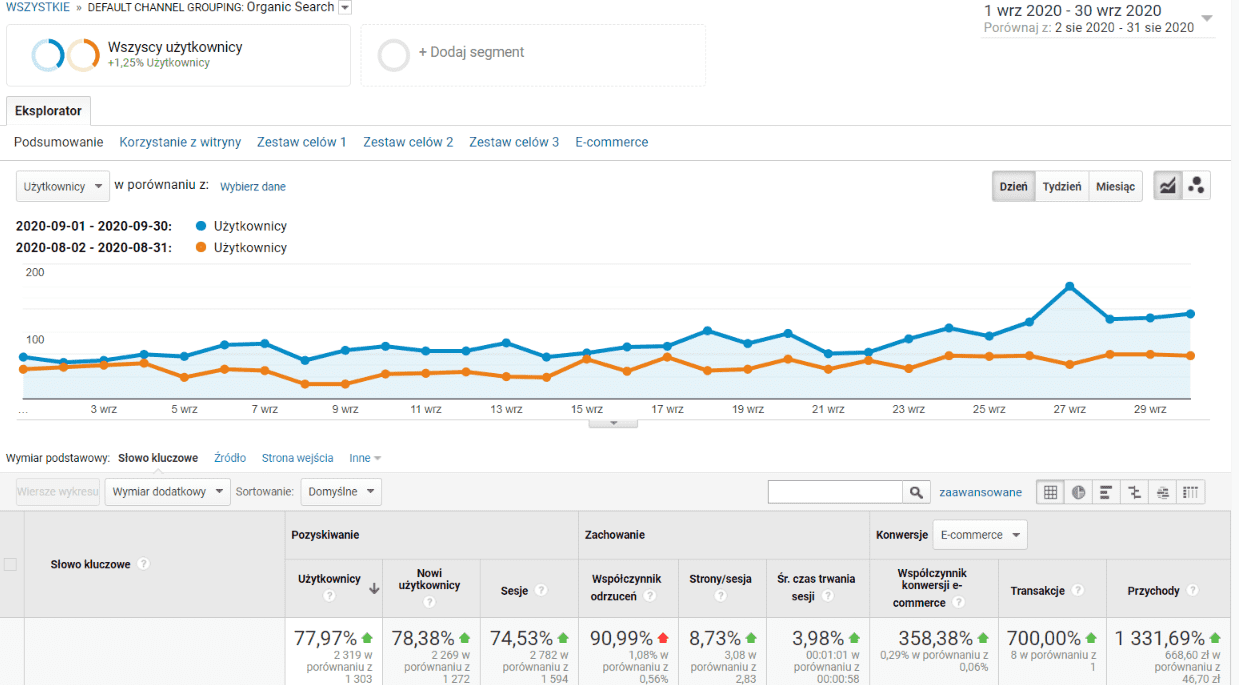Select the default data table view icon
1239x685 pixels.
pyautogui.click(x=1050, y=491)
